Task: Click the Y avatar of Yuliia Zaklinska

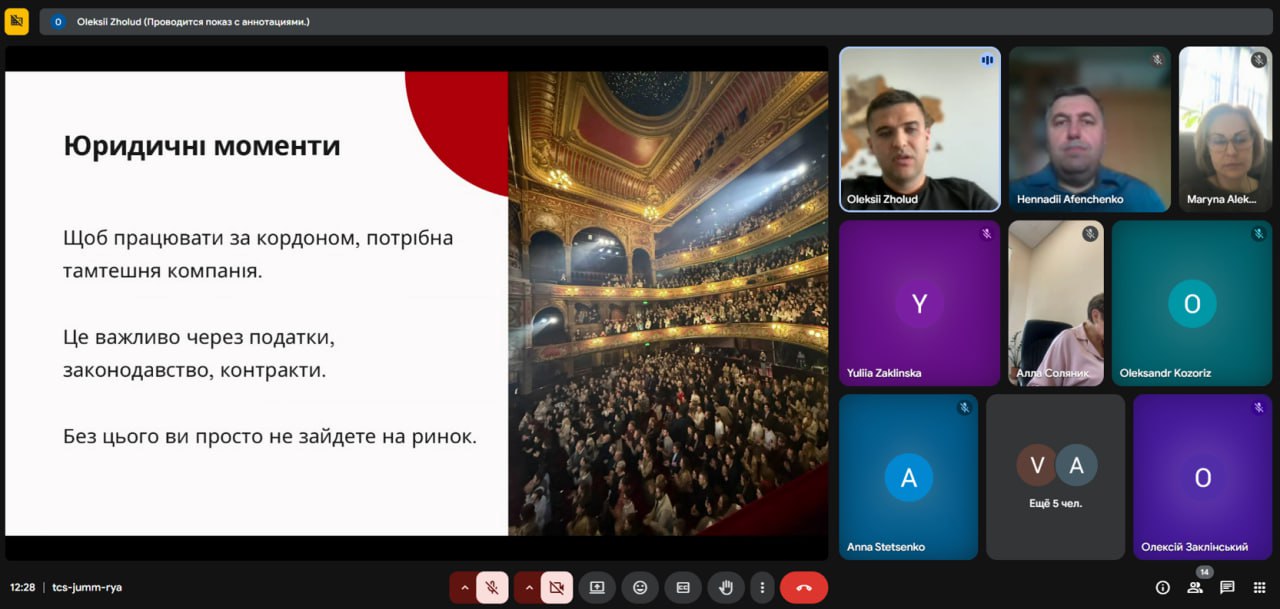Action: coord(919,304)
